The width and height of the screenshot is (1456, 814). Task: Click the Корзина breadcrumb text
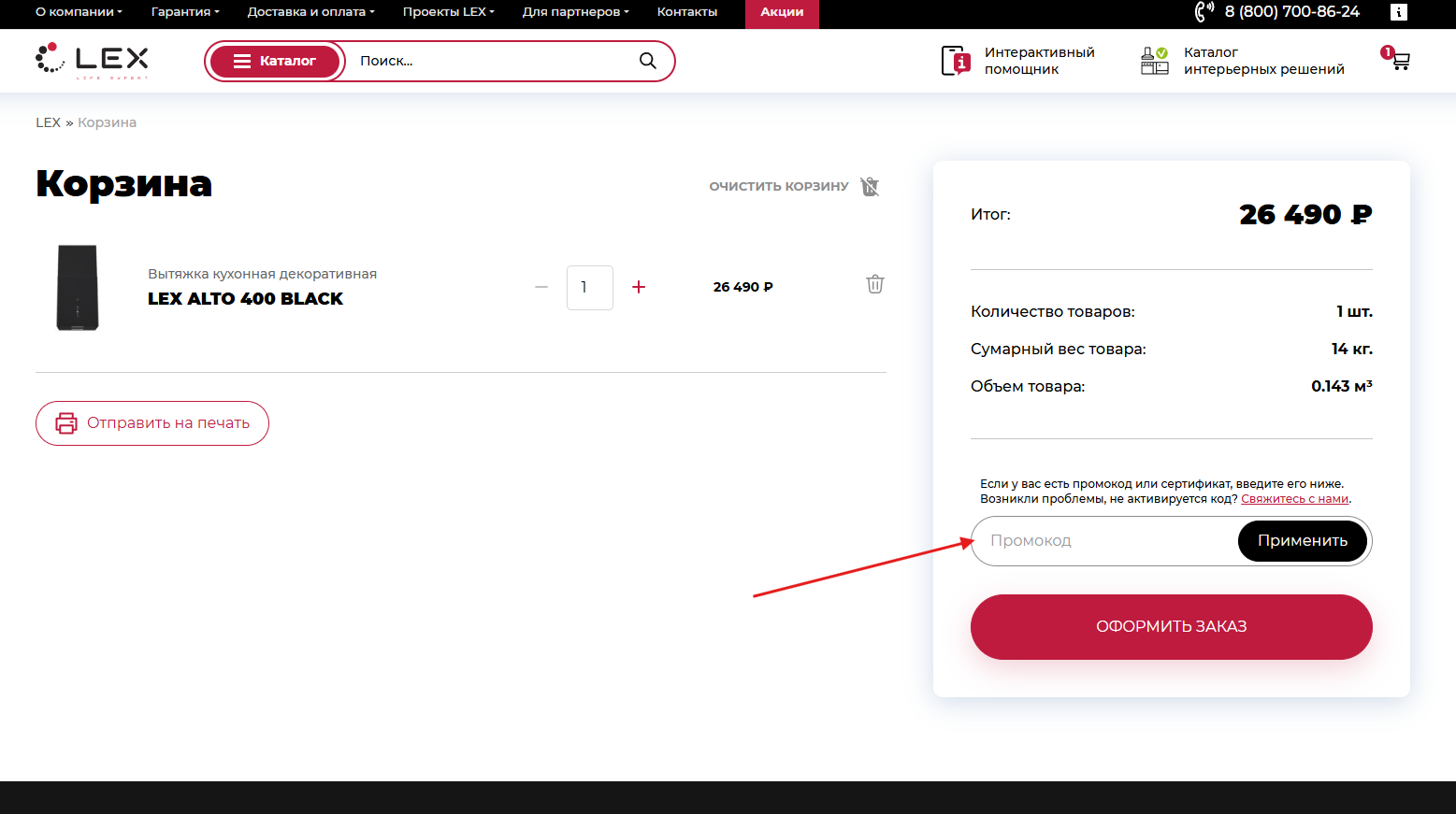click(x=107, y=122)
